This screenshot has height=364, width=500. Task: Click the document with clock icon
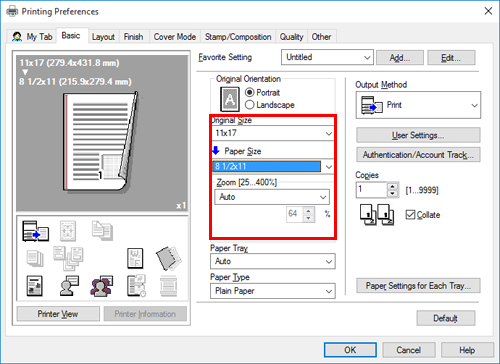click(136, 286)
